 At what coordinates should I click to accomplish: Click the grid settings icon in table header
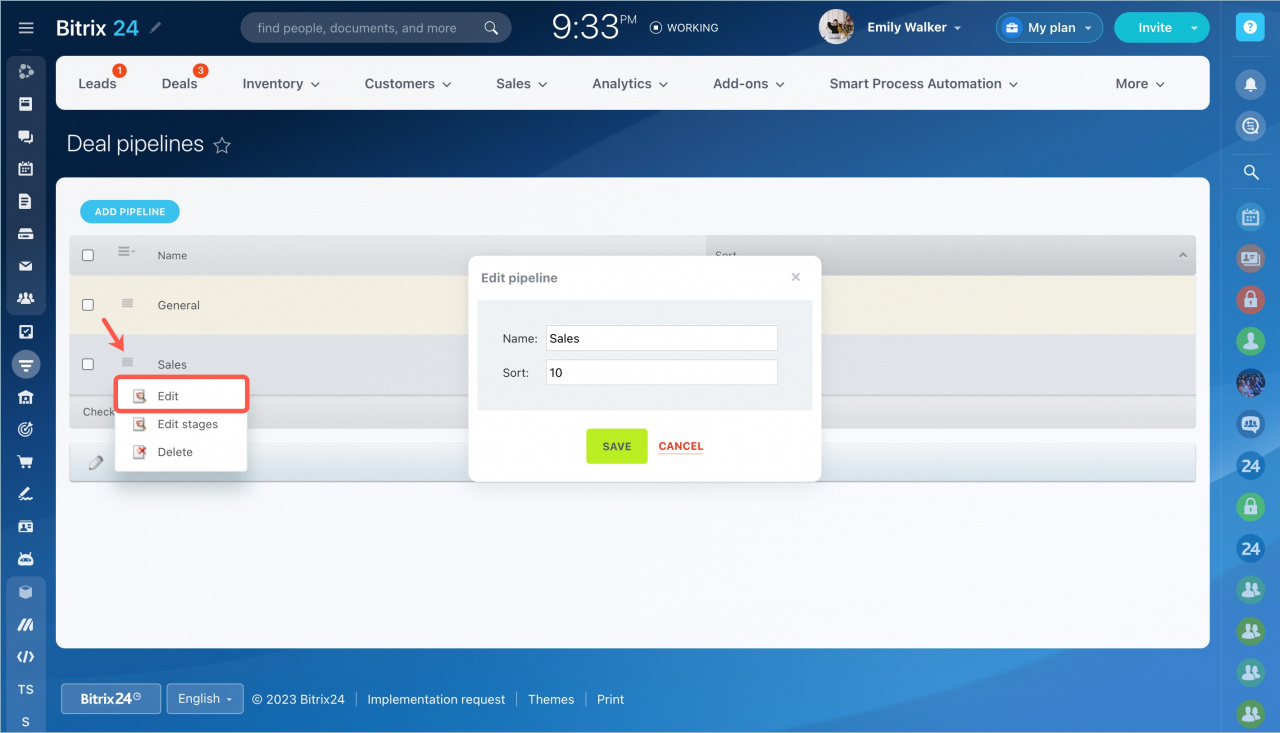pyautogui.click(x=126, y=252)
